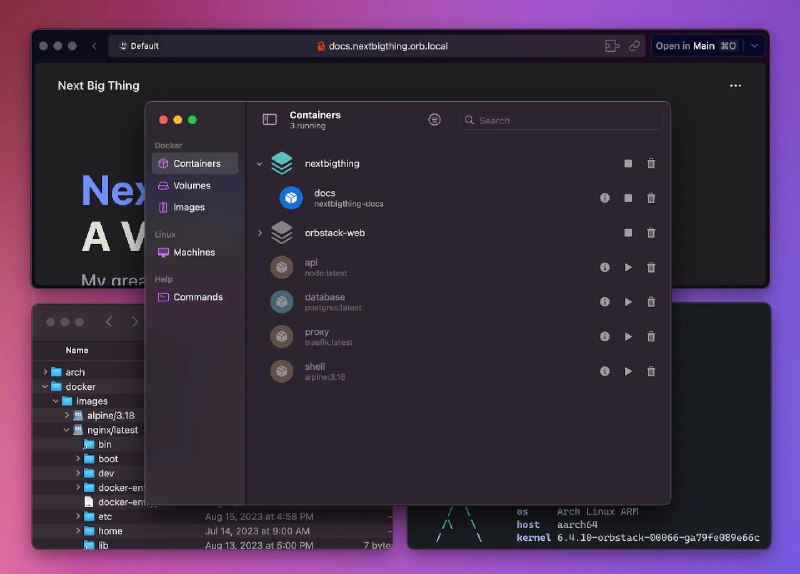Open Commands under Help
The image size is (800, 574).
[x=197, y=297]
